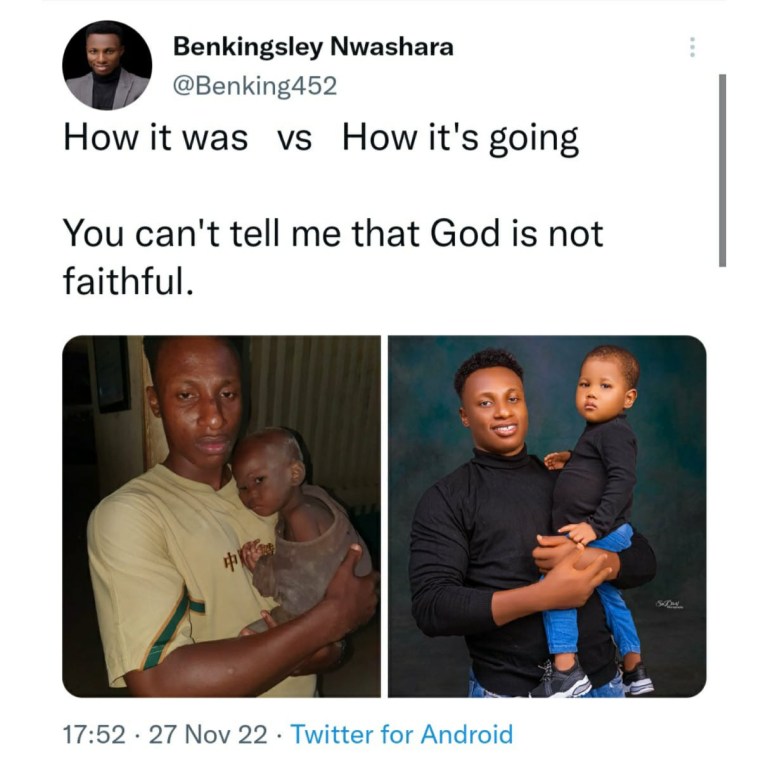Click the 27 Nov 22 date

click(x=208, y=735)
